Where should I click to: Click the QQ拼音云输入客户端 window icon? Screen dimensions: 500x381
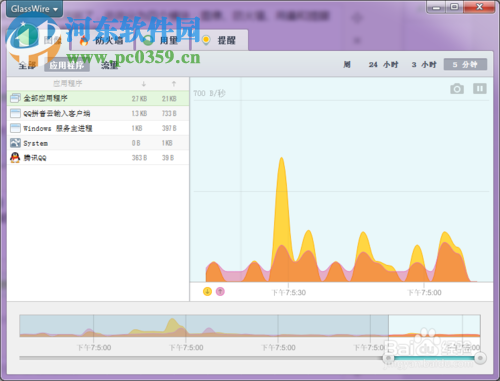click(x=15, y=113)
